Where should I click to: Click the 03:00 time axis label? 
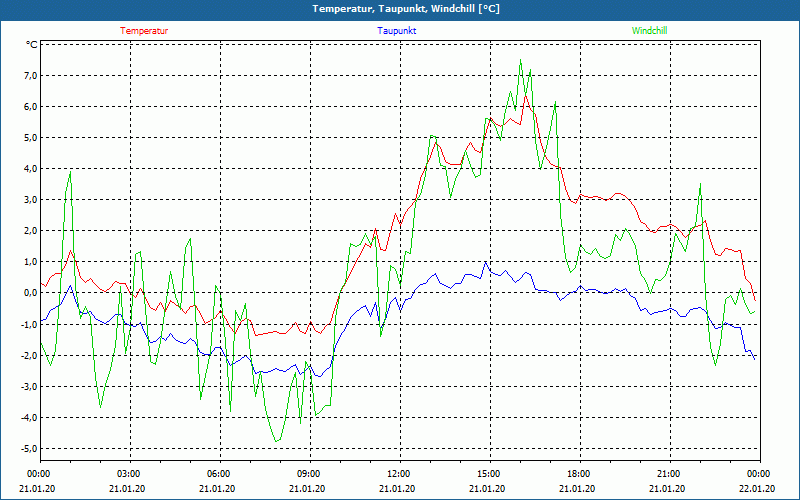click(x=128, y=474)
